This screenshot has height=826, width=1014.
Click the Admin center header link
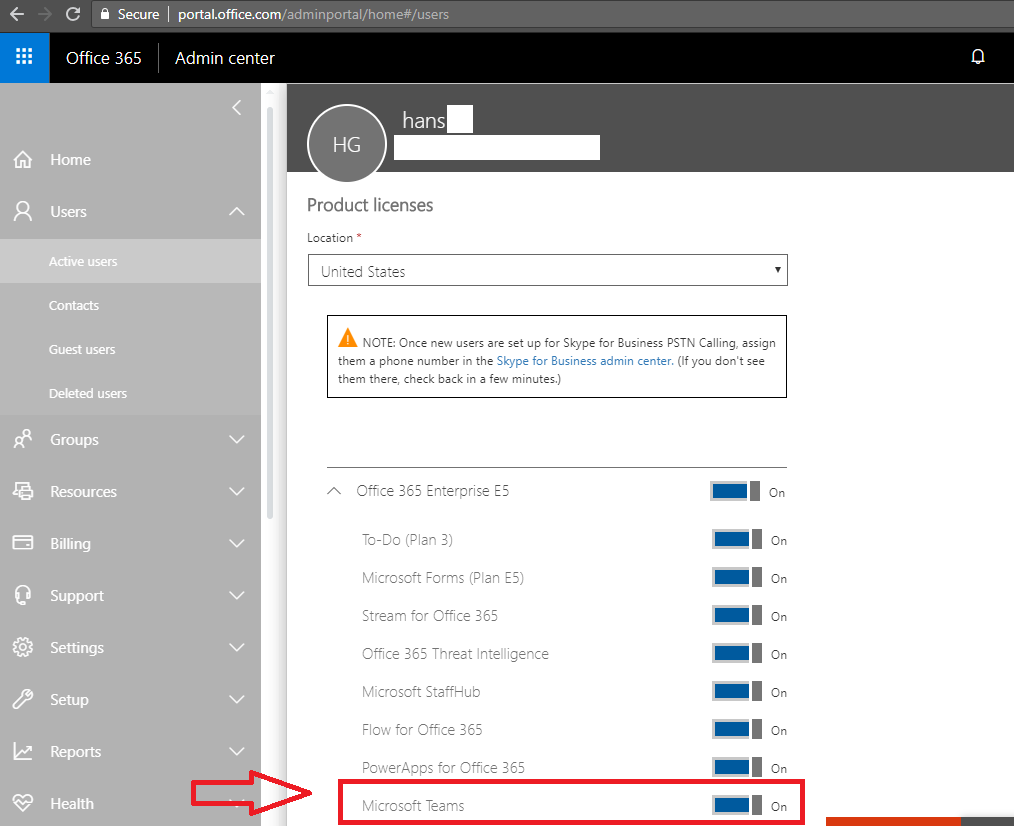click(x=224, y=58)
